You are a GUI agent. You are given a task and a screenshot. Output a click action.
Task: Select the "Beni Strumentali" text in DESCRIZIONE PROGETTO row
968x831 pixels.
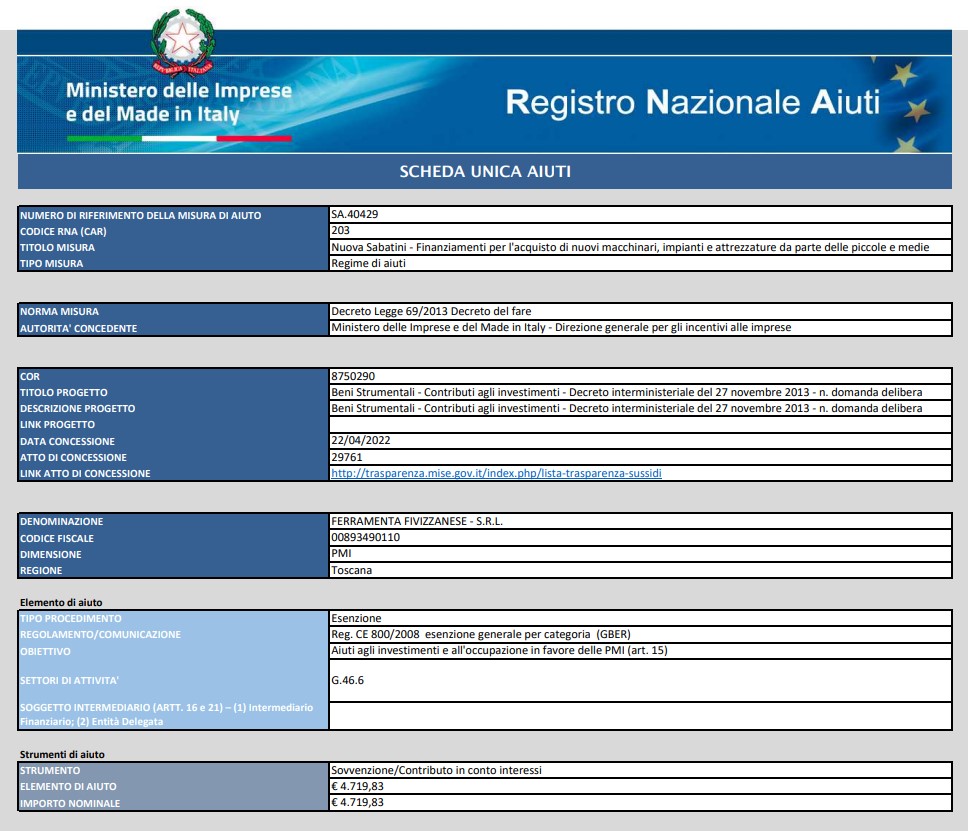[627, 408]
